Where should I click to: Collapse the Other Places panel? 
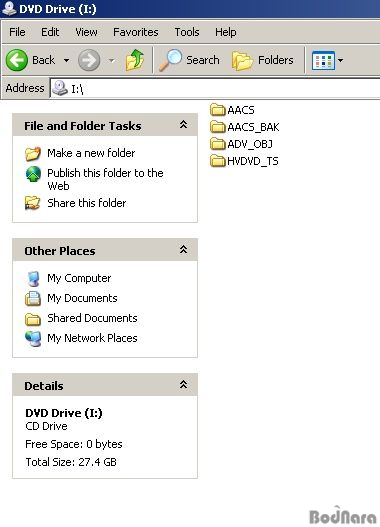pyautogui.click(x=183, y=249)
